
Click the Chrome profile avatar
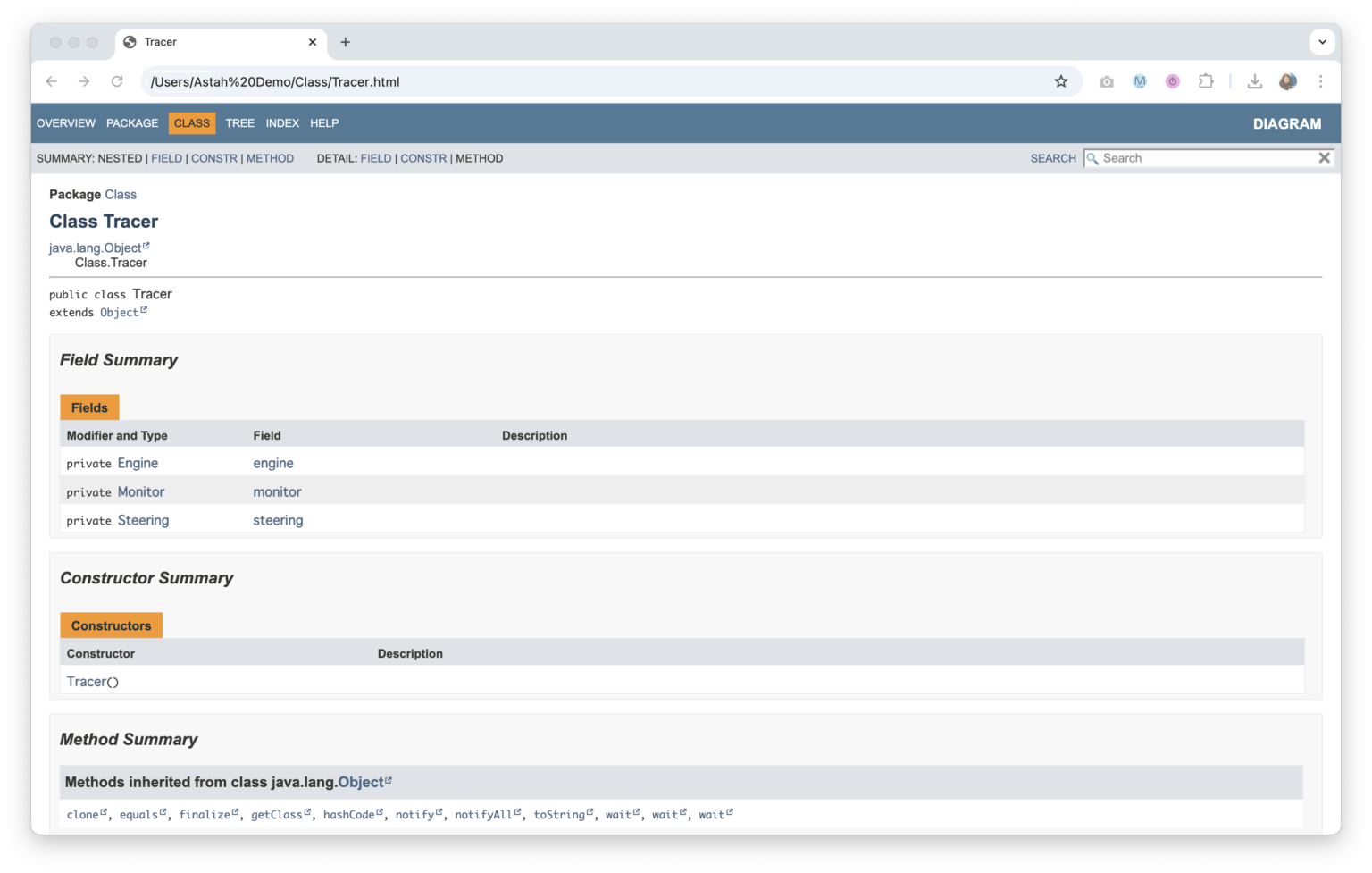pos(1287,81)
